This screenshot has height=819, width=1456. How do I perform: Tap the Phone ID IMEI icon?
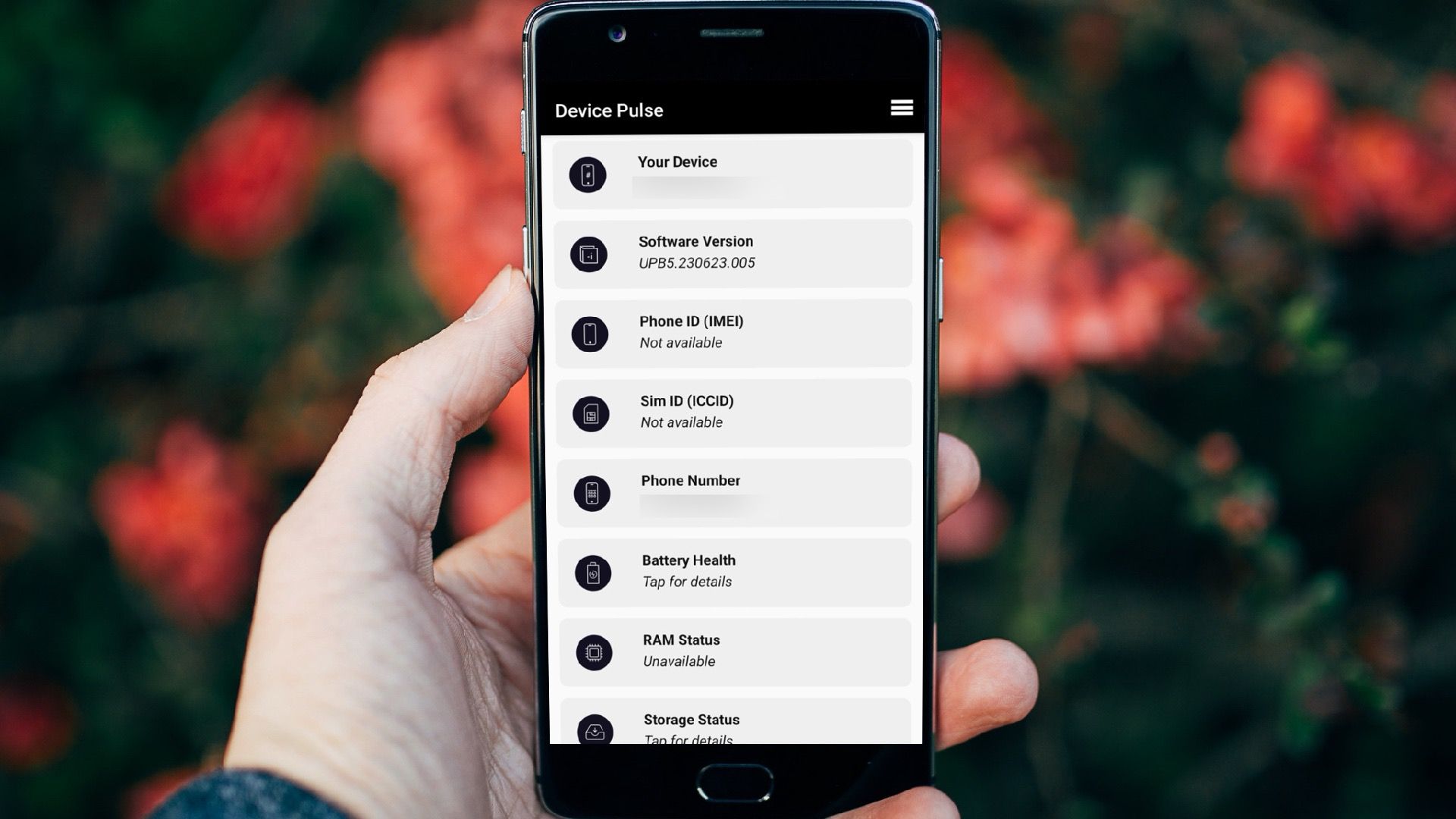588,332
